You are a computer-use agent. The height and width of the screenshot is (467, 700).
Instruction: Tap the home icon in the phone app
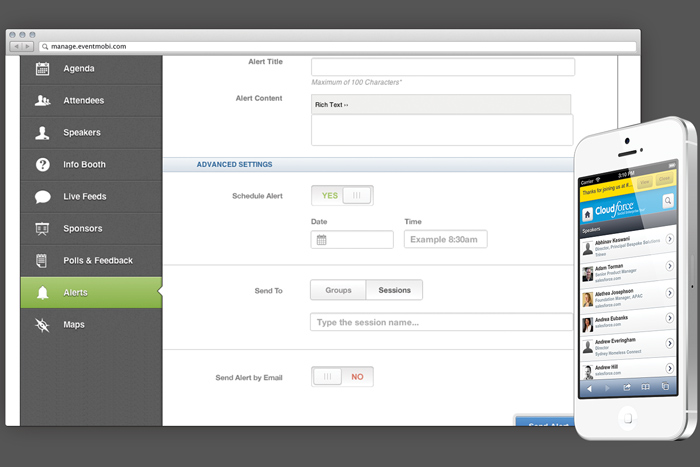pos(588,214)
